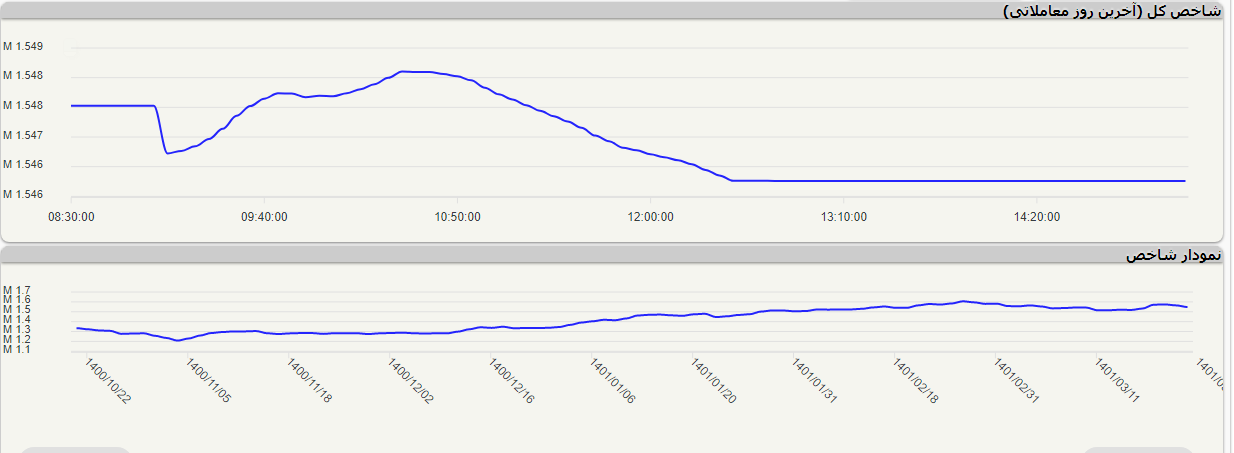Screen dimensions: 1234x453
Task: Click the sharp dip in the intraday line
Action: pos(167,153)
